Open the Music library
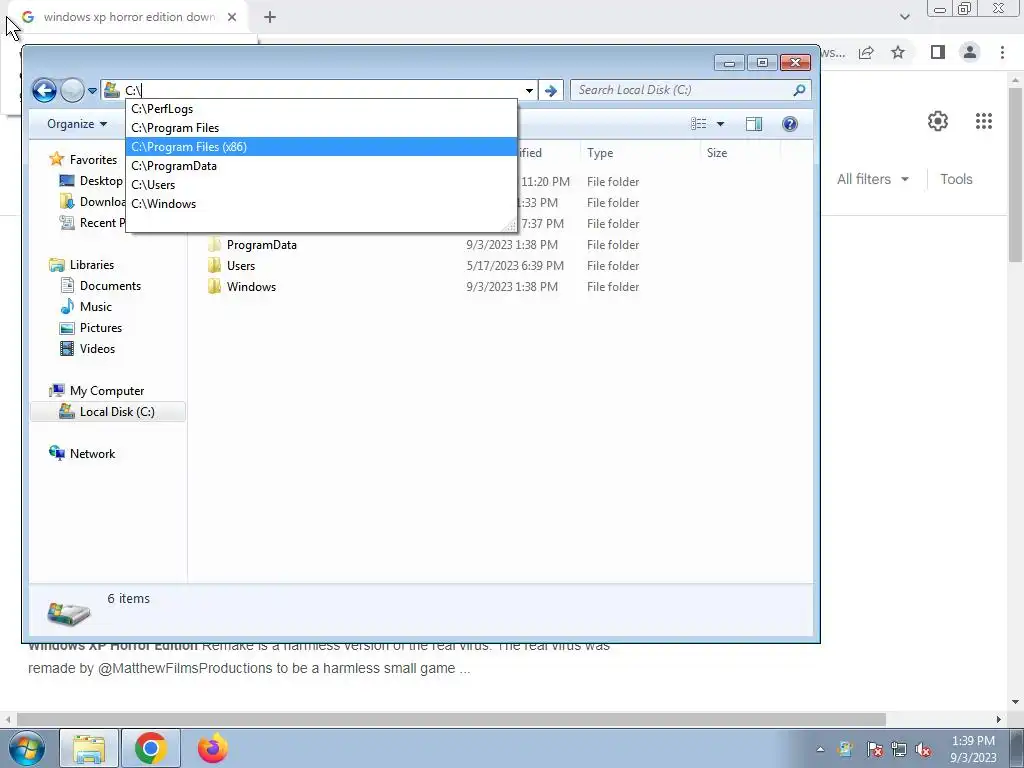This screenshot has width=1024, height=768. pos(95,306)
